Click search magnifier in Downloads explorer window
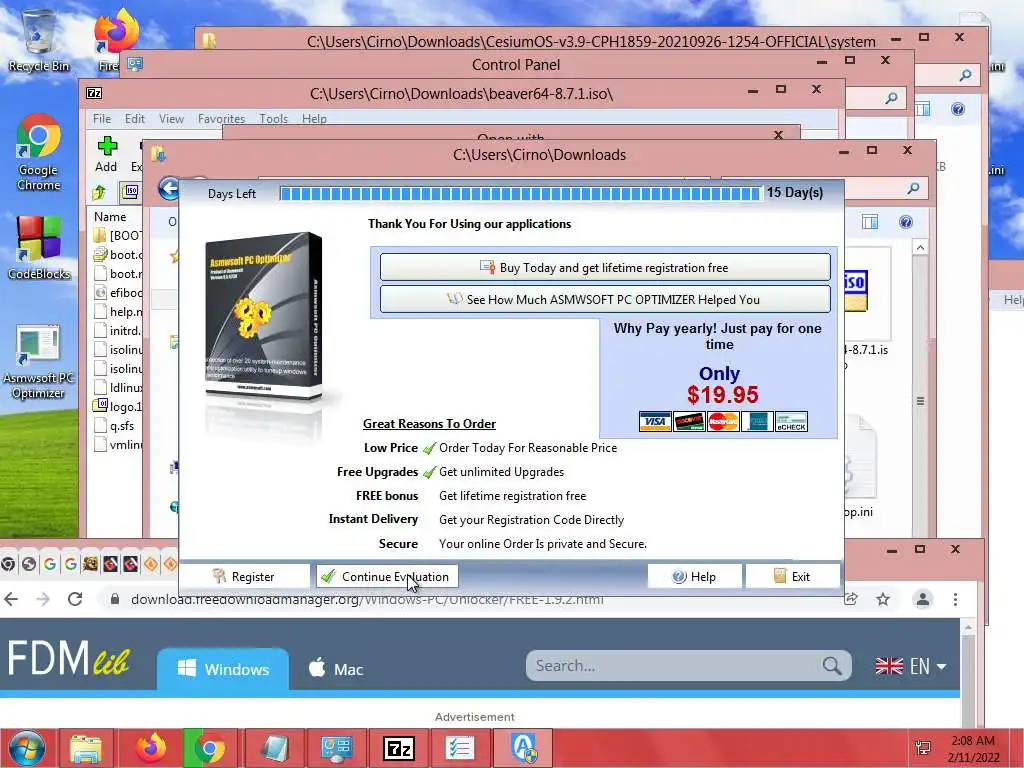This screenshot has width=1024, height=768. tap(913, 189)
